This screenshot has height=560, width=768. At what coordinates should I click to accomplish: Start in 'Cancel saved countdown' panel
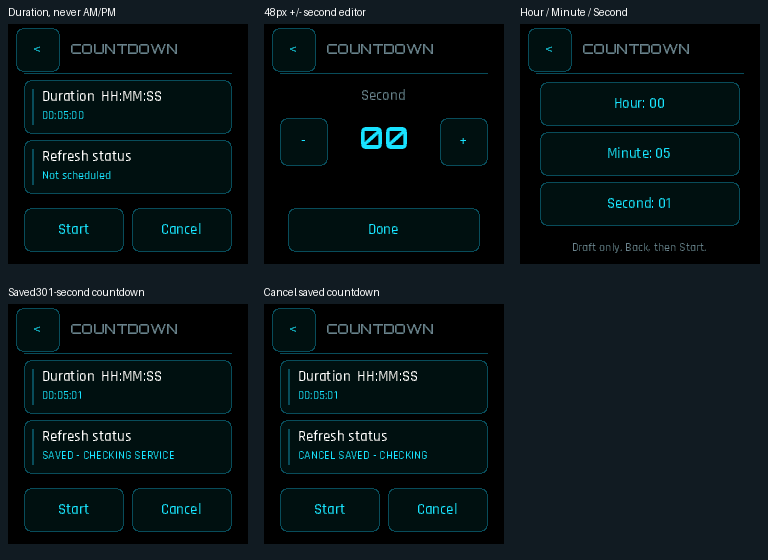[x=330, y=510]
